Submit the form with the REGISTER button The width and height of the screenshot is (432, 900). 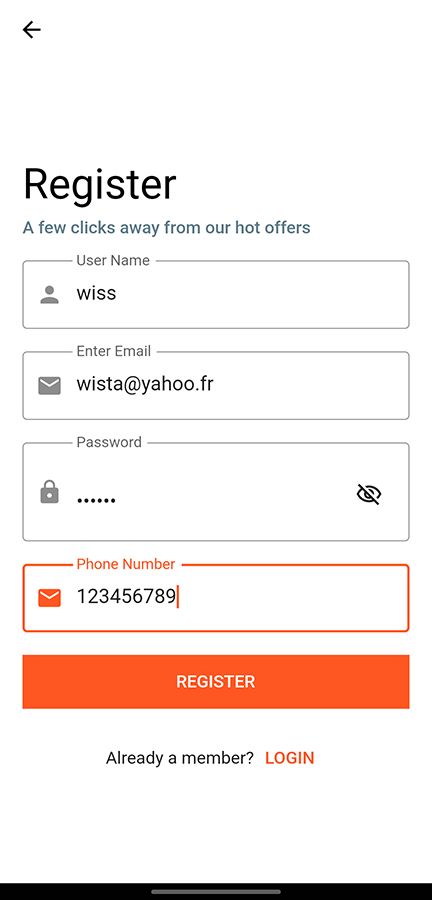click(x=216, y=681)
